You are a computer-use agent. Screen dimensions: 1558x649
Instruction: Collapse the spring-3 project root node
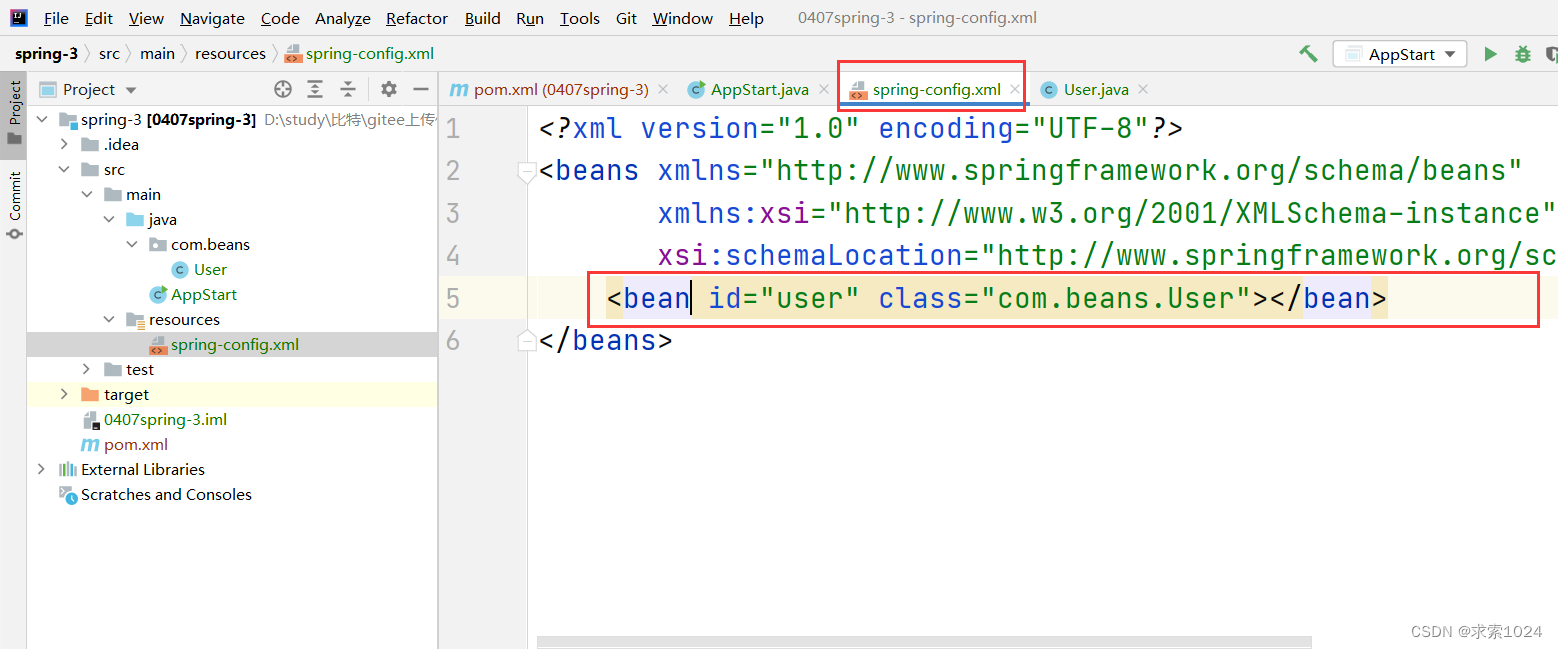[41, 119]
